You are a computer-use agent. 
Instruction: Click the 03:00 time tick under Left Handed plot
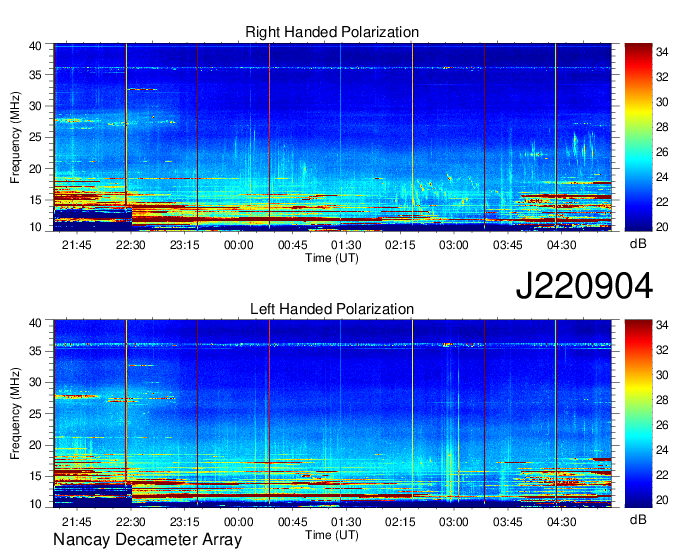click(x=454, y=522)
